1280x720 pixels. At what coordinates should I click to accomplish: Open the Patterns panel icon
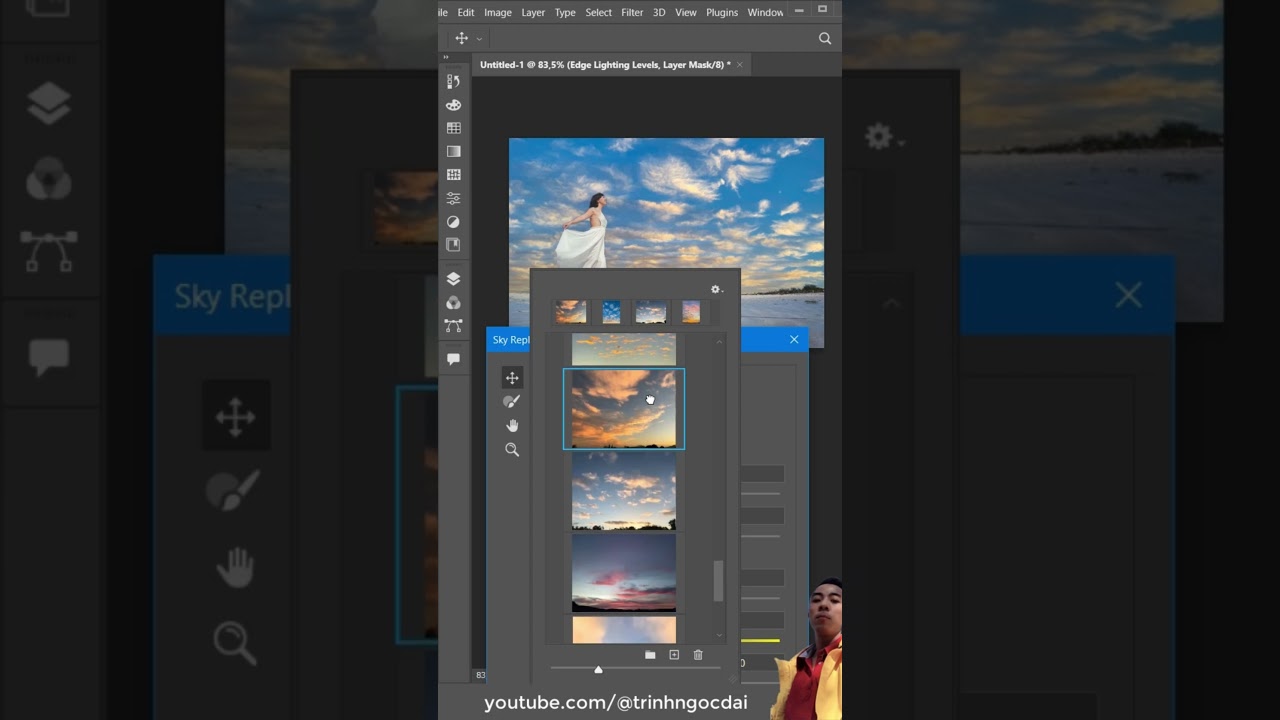453,175
